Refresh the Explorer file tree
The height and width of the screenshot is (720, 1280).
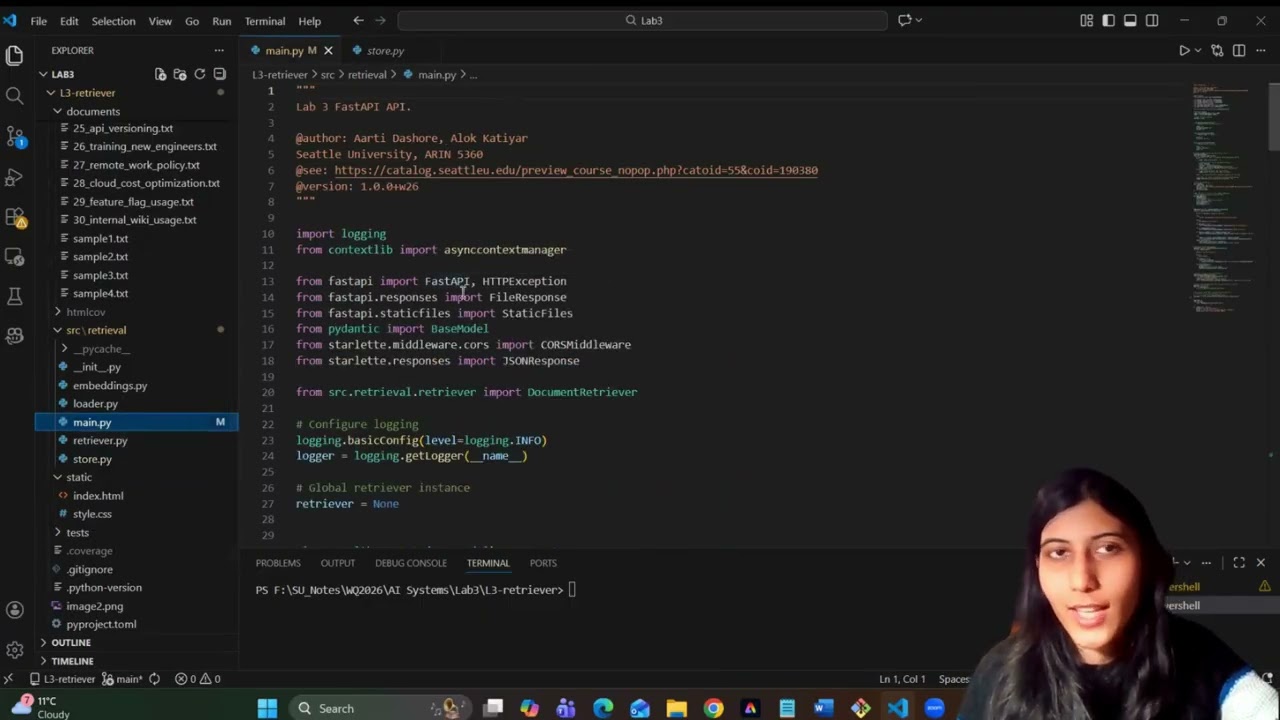point(200,74)
